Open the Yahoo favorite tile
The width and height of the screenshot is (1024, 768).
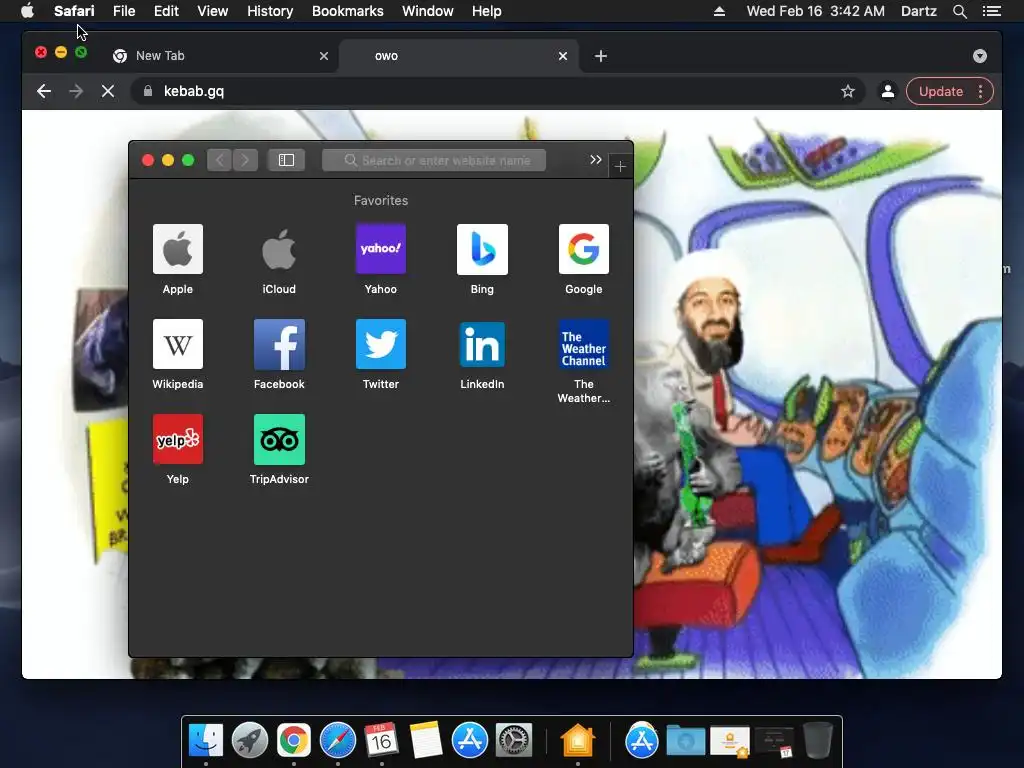381,249
